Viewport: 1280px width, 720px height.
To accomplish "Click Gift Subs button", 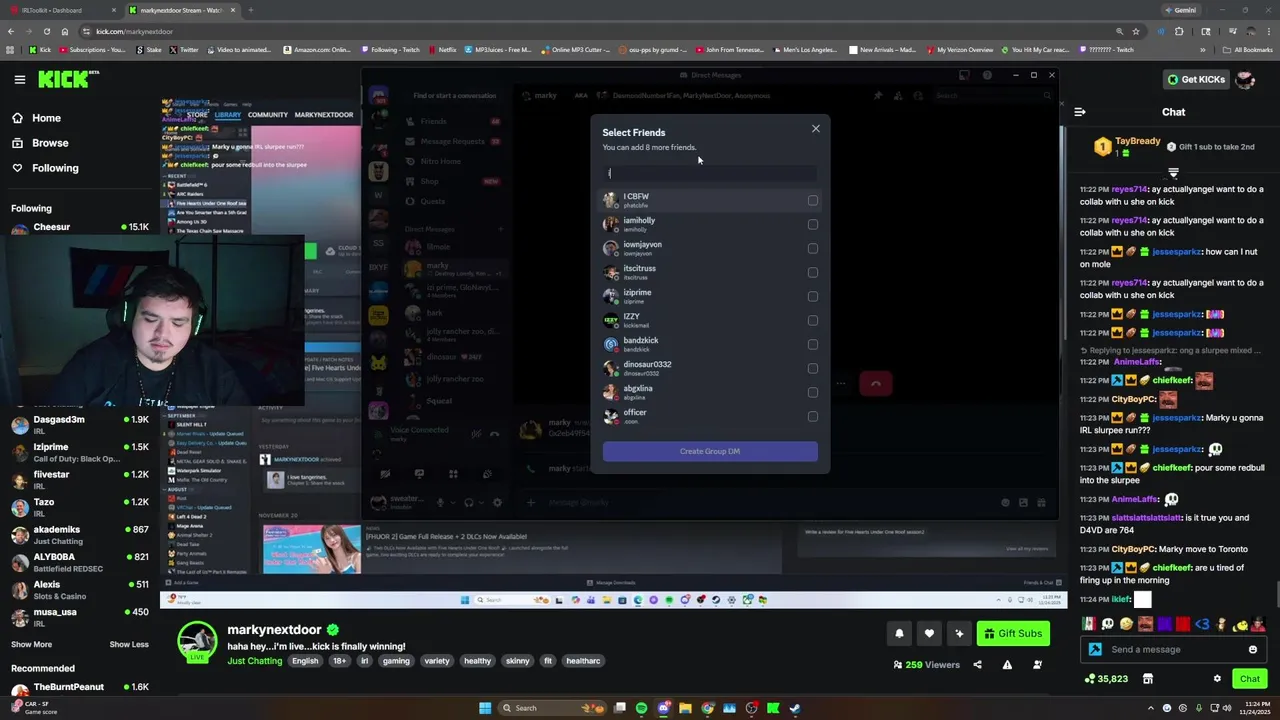I will tap(1013, 633).
